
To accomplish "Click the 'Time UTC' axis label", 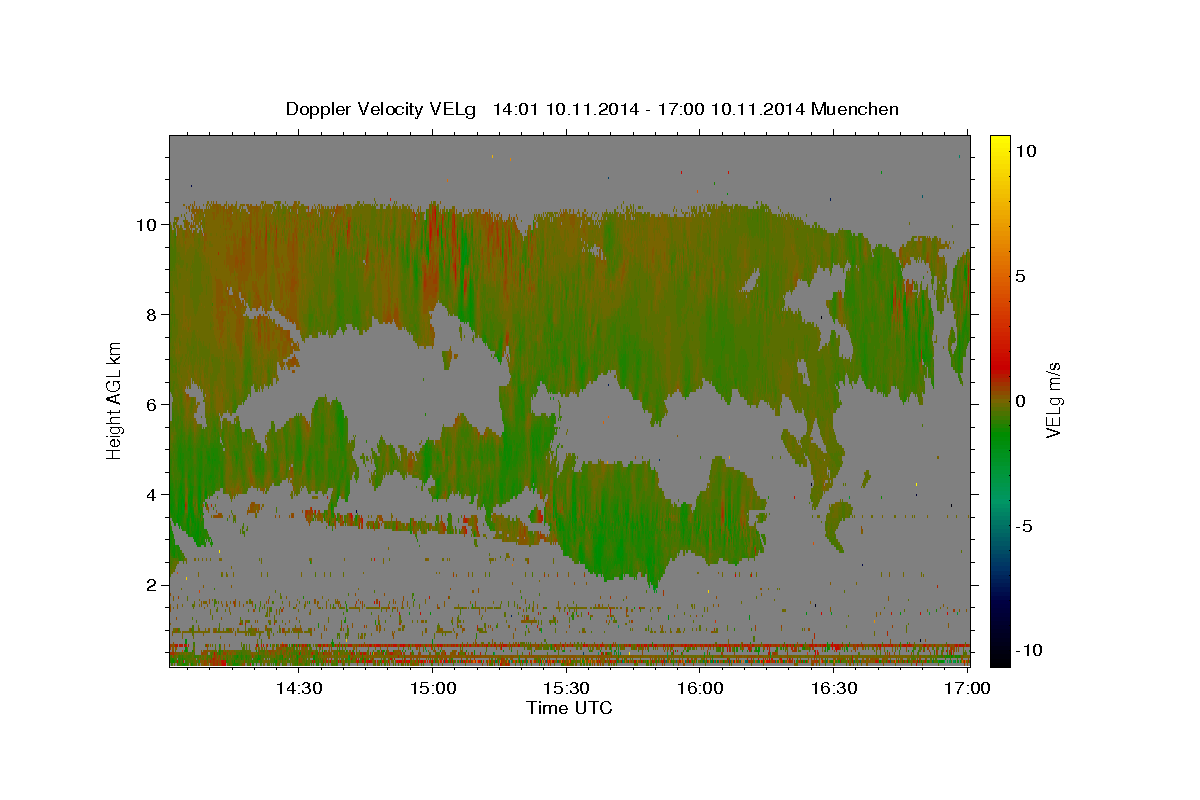I will click(569, 708).
